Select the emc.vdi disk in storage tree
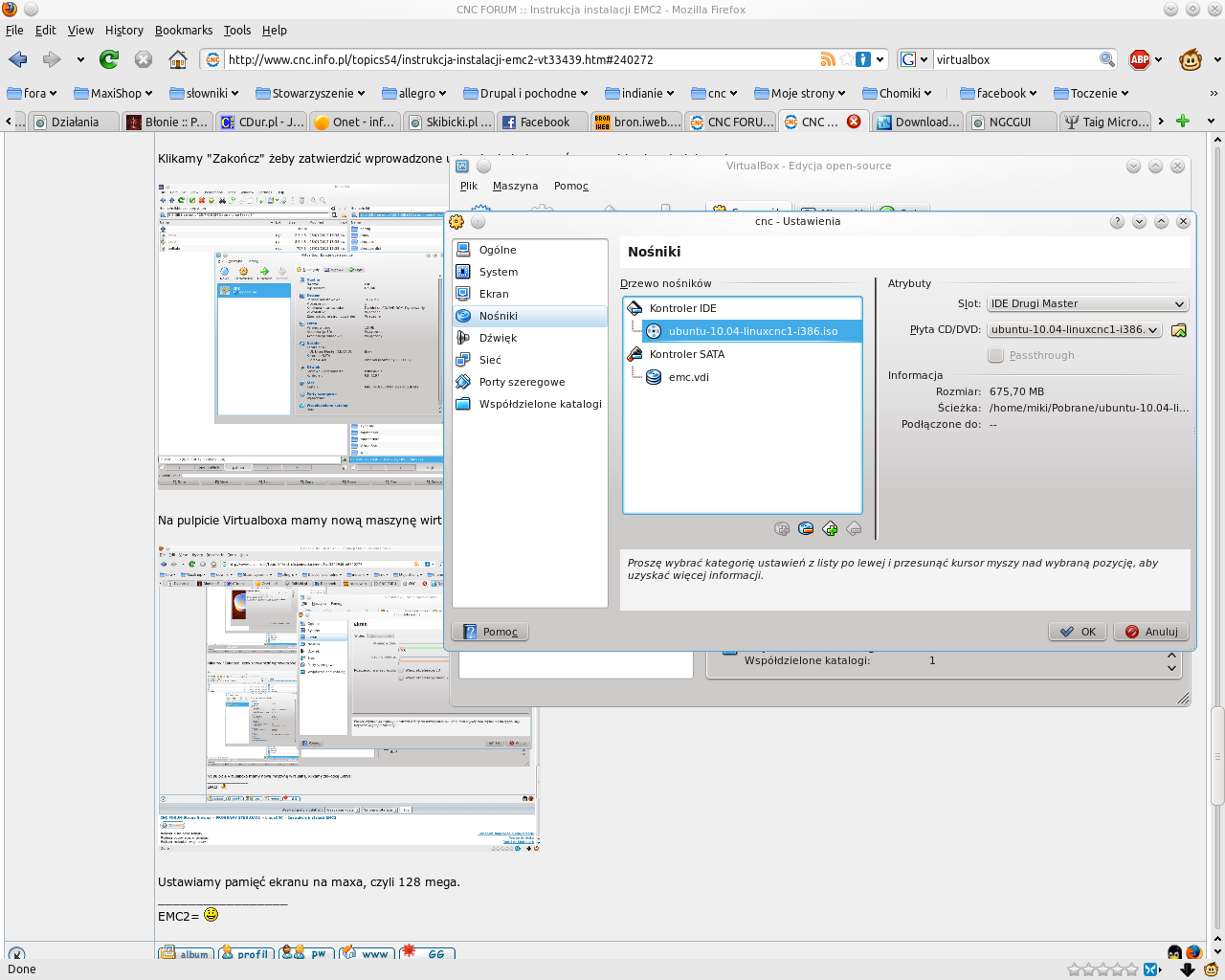The height and width of the screenshot is (980, 1225). [743, 377]
